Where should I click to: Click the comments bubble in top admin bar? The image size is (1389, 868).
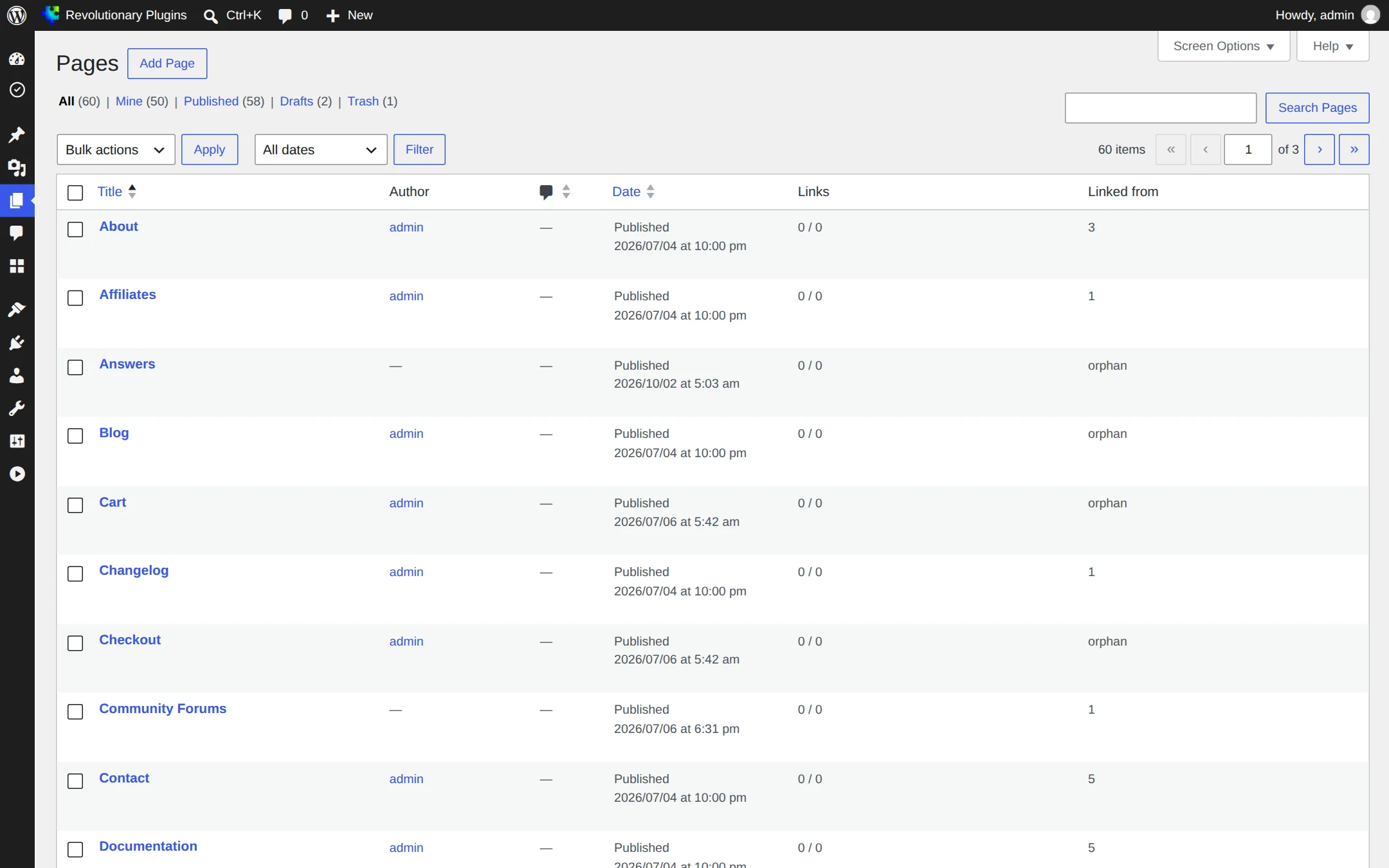click(x=293, y=15)
